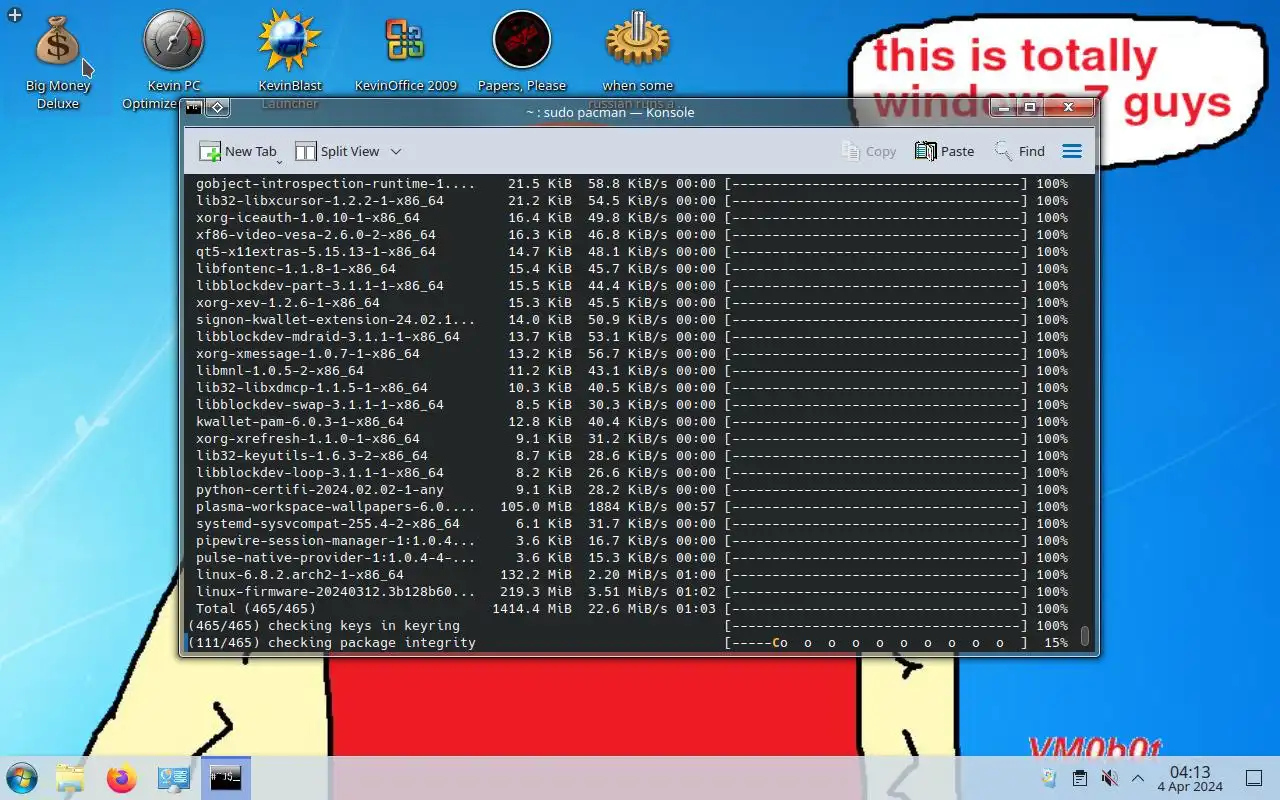This screenshot has width=1280, height=800.
Task: Click the linux-6.8.2.arch2-1-x86_64 line
Action: [631, 575]
